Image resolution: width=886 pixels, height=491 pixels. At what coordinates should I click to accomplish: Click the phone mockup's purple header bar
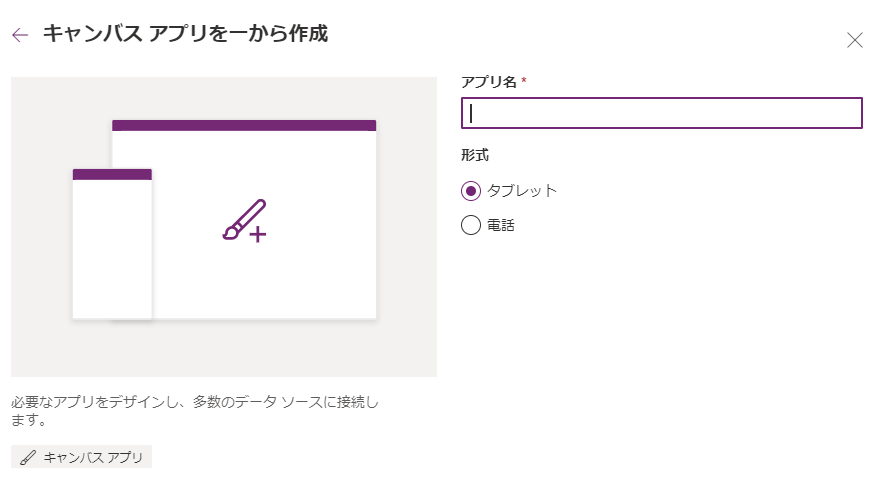click(x=112, y=174)
